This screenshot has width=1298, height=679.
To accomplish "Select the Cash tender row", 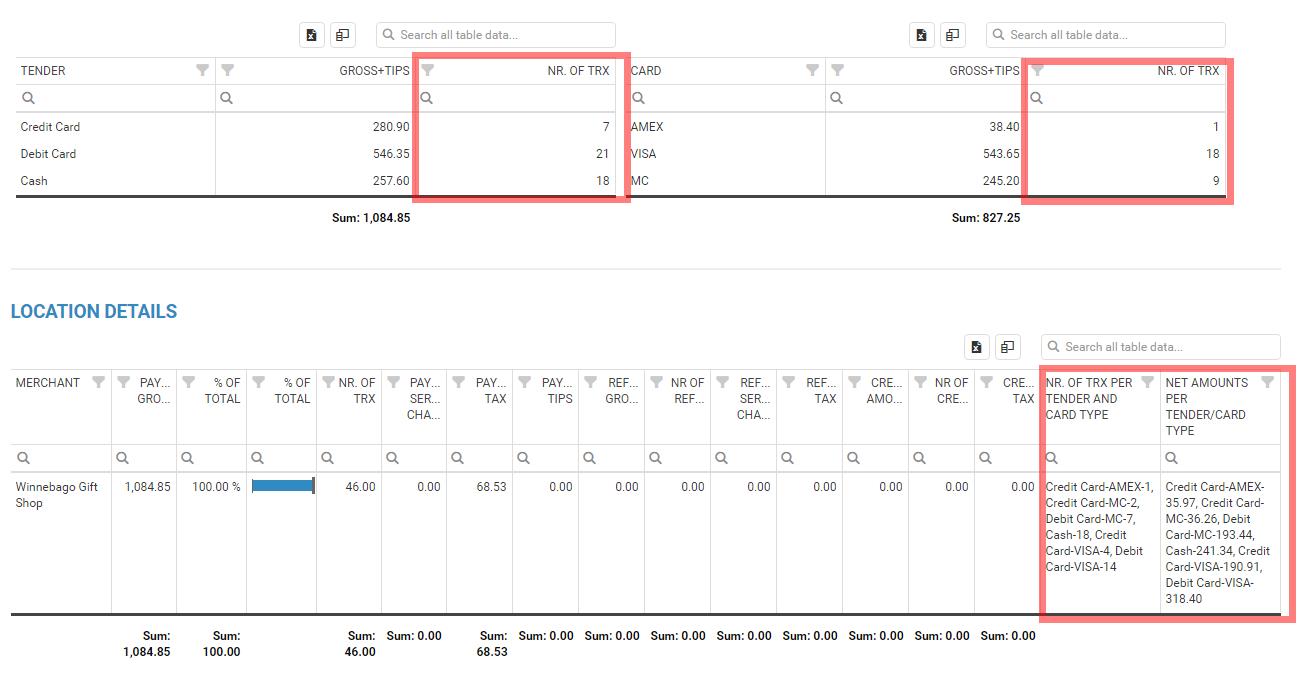I will 316,181.
